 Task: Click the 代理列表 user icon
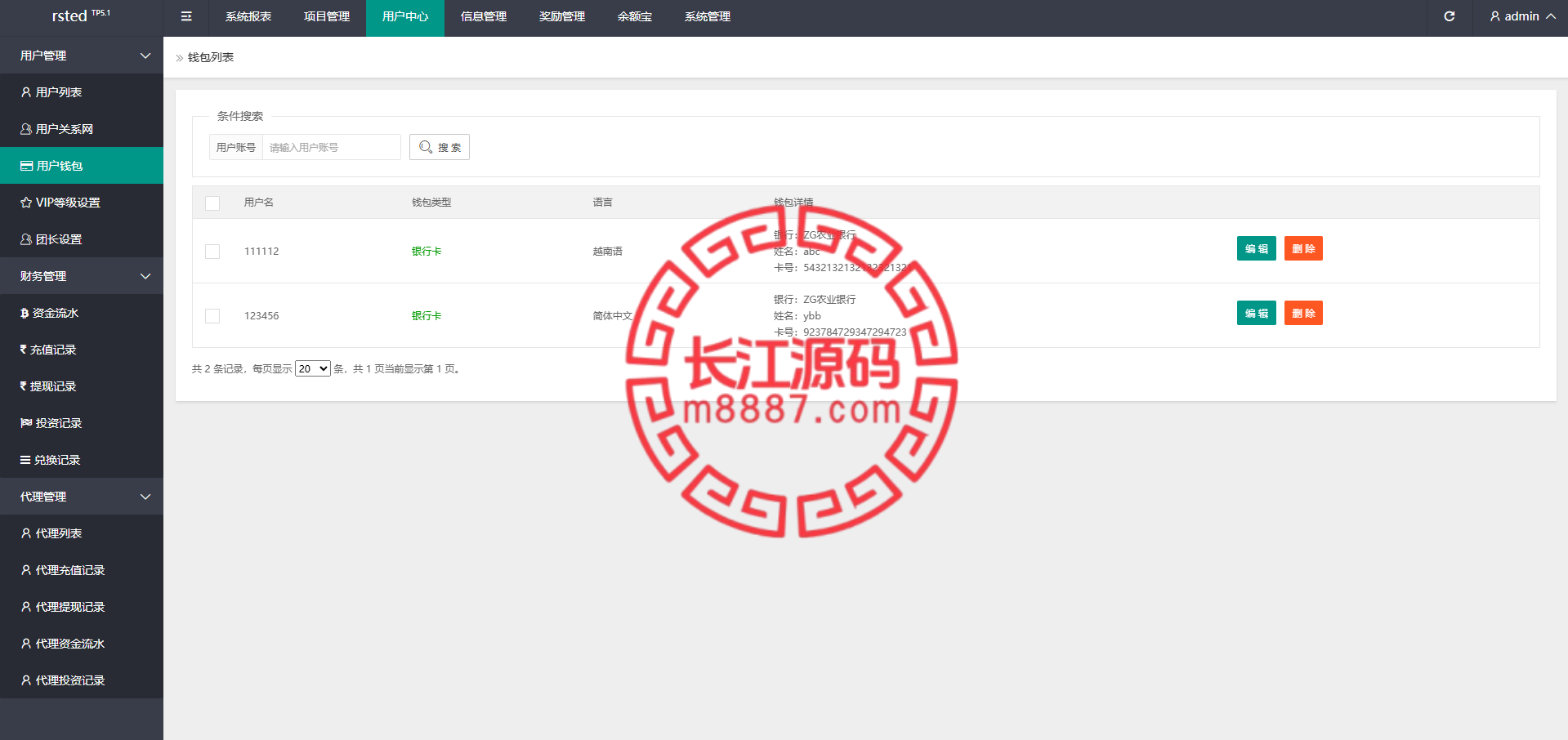[26, 533]
